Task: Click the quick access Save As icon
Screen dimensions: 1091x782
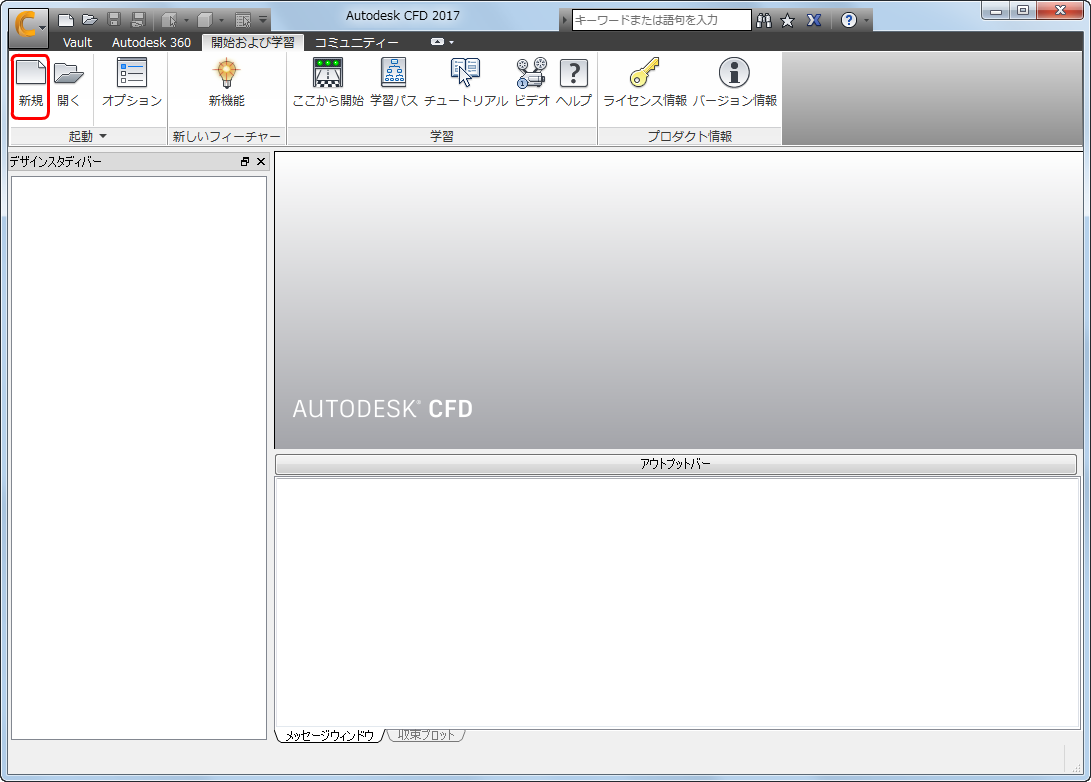Action: tap(138, 20)
